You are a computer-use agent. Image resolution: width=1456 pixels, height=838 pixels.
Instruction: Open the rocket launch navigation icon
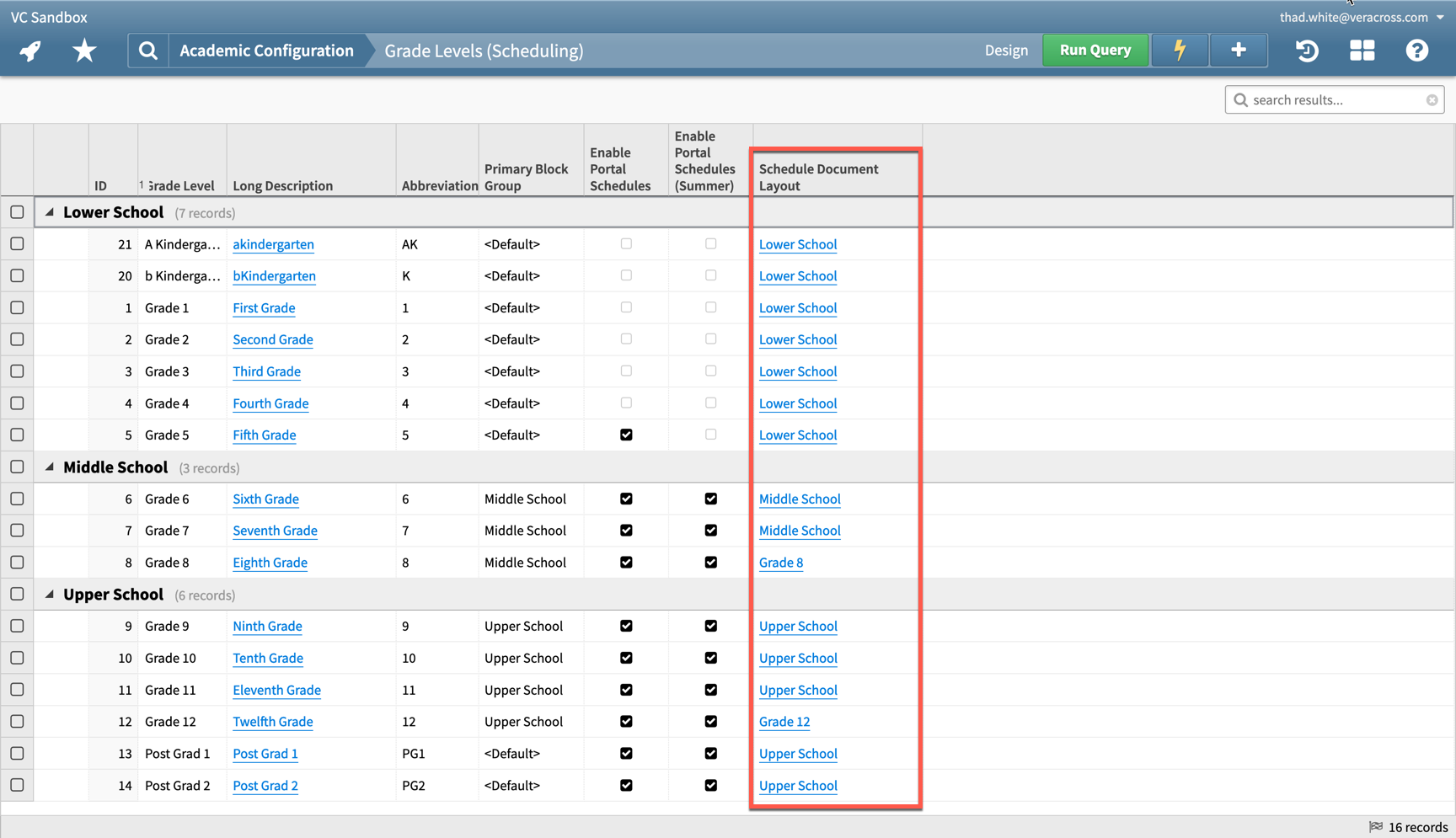29,51
